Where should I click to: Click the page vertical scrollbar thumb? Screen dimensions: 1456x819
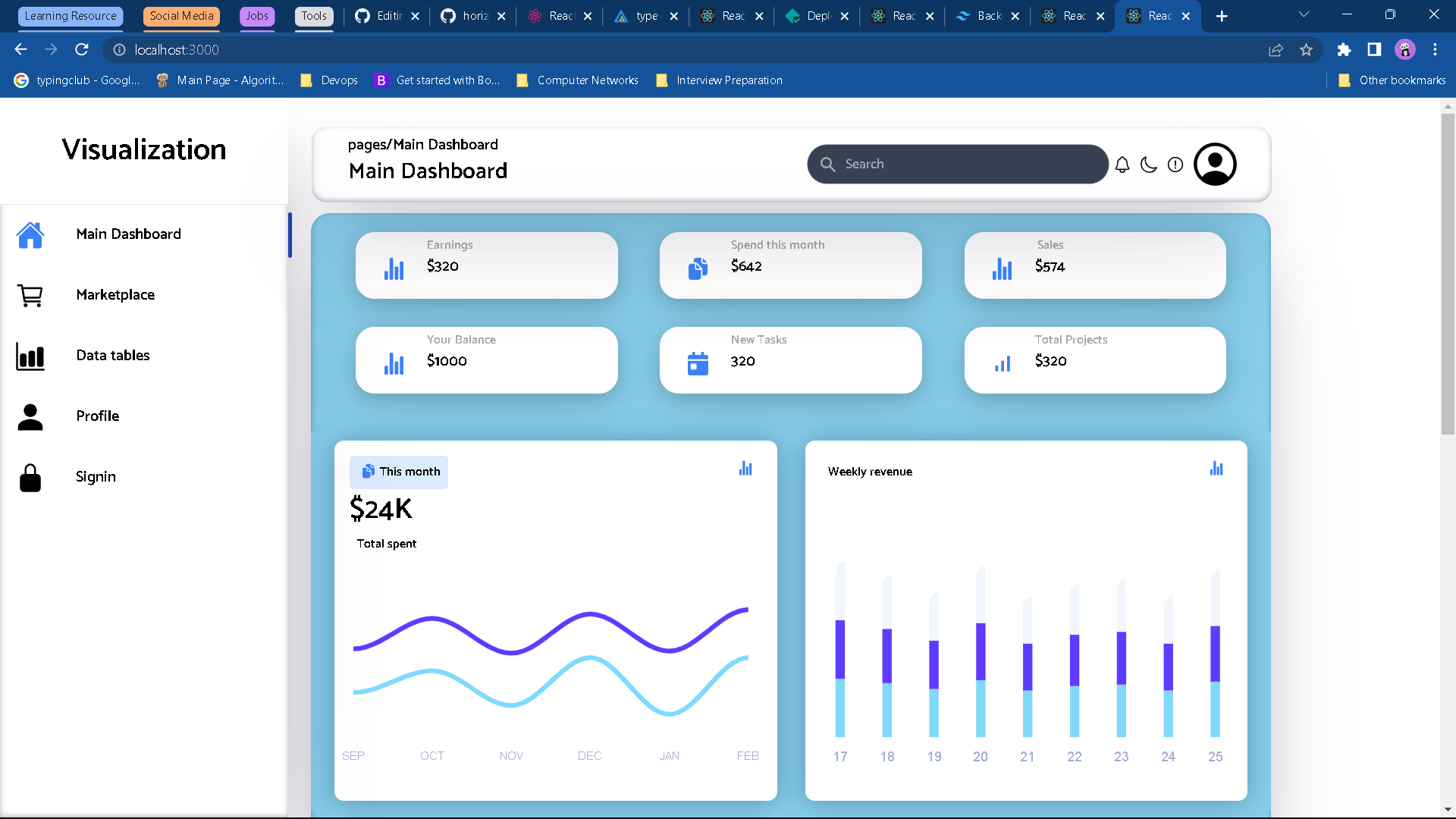1448,273
